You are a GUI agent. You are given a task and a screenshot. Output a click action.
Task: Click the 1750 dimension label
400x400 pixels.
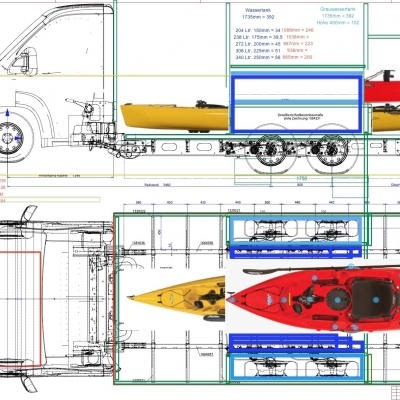point(302,179)
